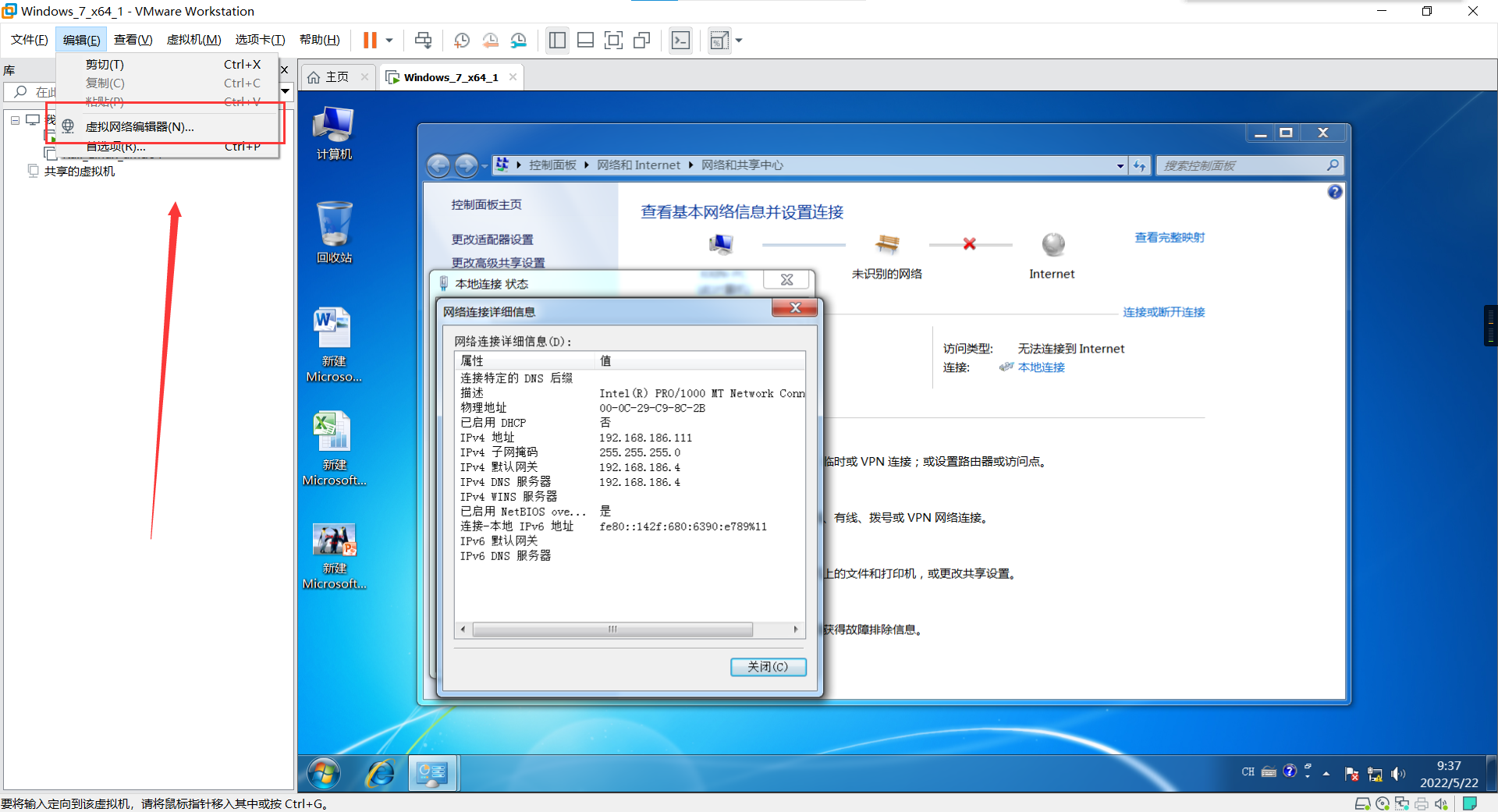Screen dimensions: 1498x812
Task: Toggle the thumbnail bar view
Action: [x=585, y=40]
